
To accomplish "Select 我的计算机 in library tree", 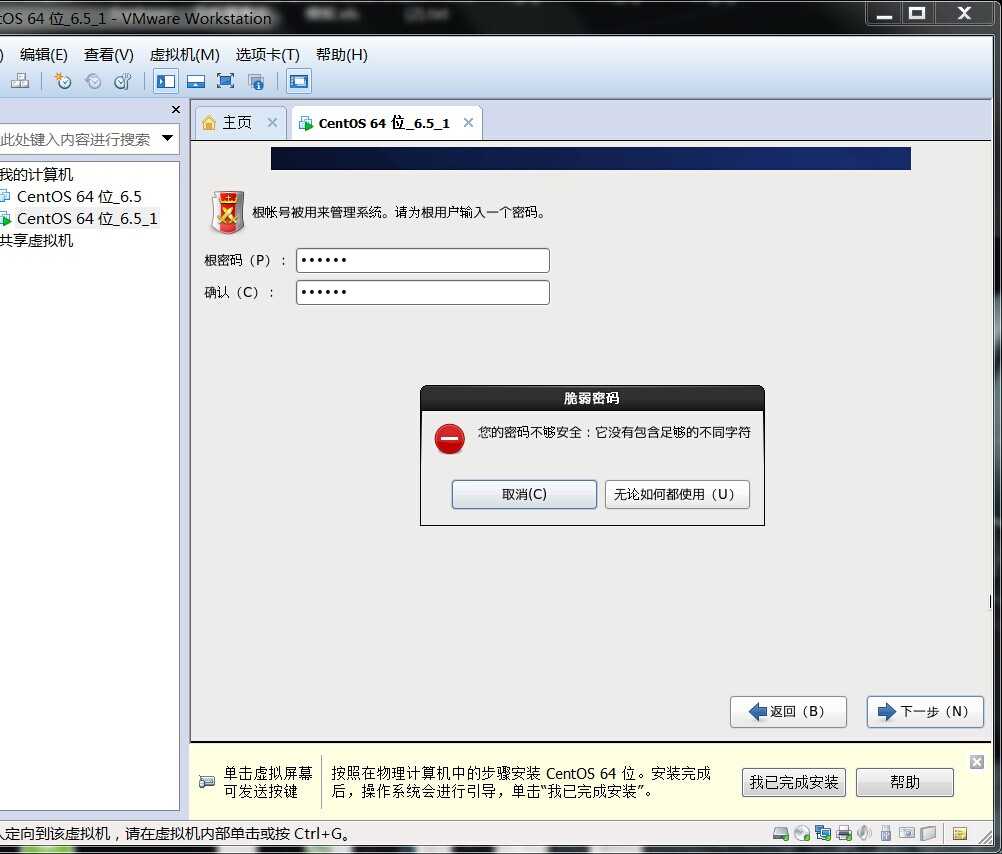I will click(x=36, y=175).
